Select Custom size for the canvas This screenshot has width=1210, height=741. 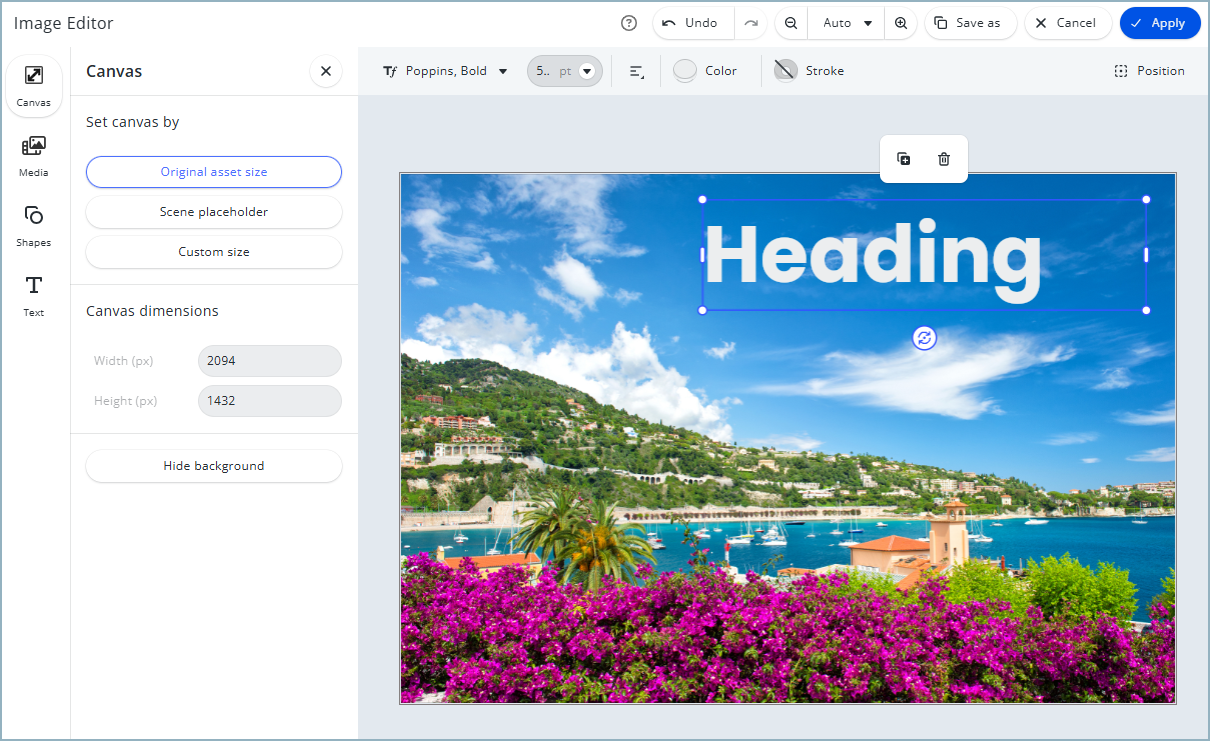(x=213, y=251)
